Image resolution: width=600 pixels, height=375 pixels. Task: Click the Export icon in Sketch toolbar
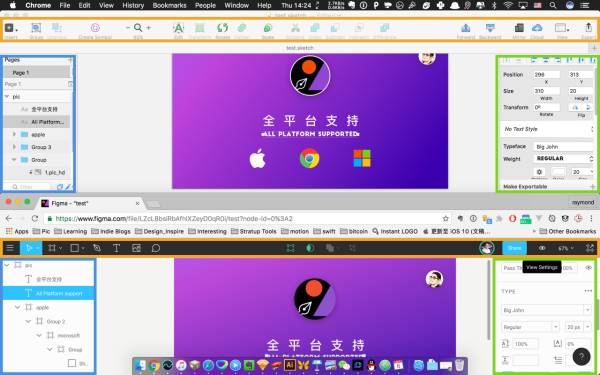588,28
